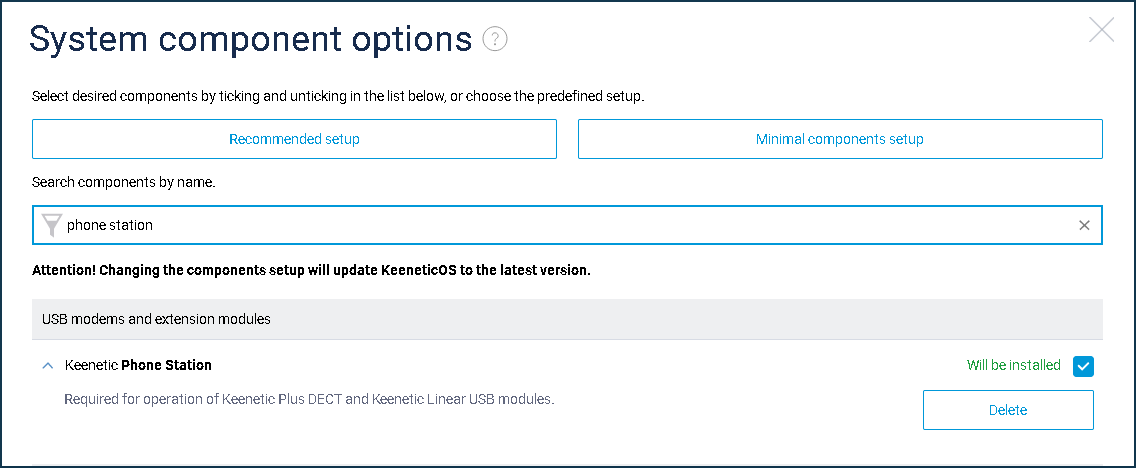Click the help question mark icon
The width and height of the screenshot is (1136, 468).
pos(495,39)
